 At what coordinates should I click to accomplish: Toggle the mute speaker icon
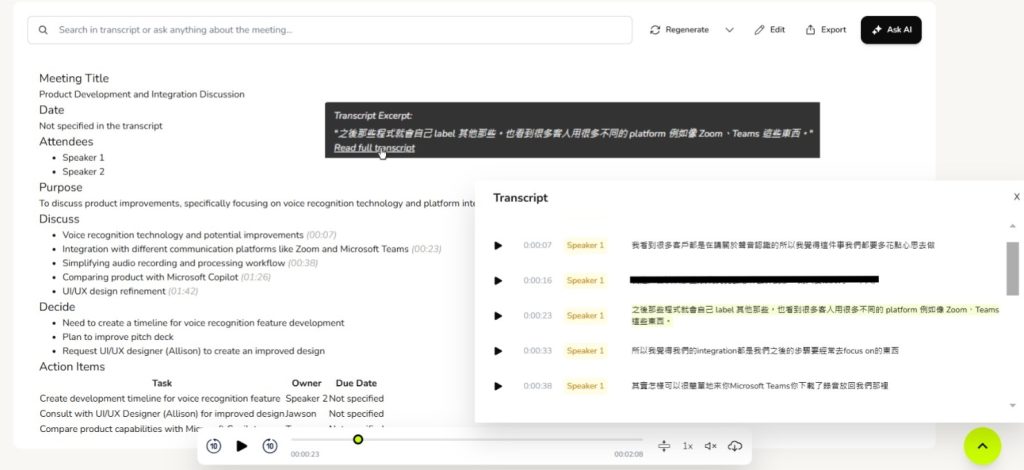[x=711, y=446]
